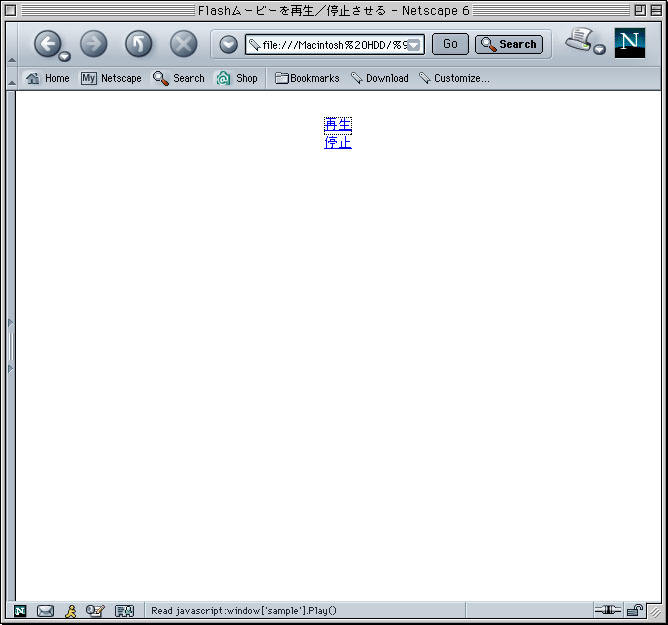
Task: Reload the page with the Reload button
Action: point(138,43)
